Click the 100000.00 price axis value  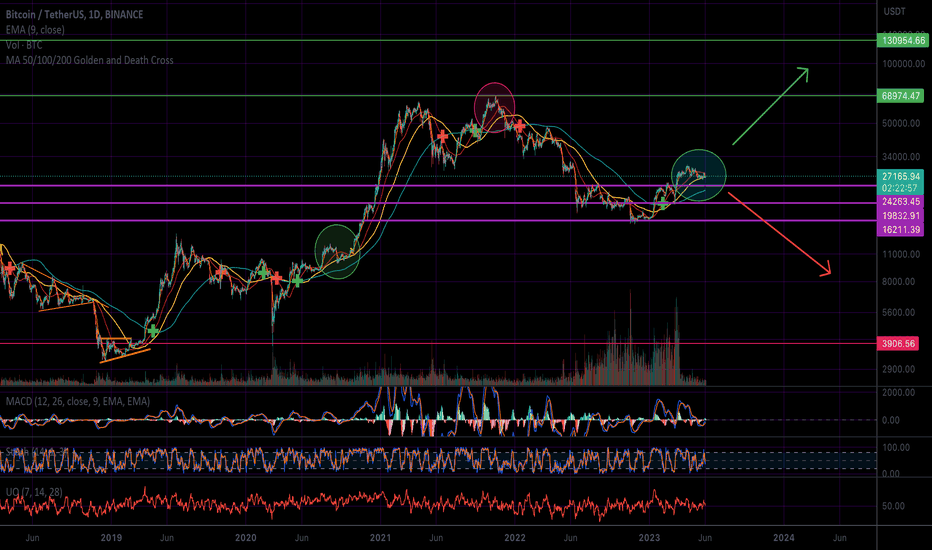tap(903, 64)
